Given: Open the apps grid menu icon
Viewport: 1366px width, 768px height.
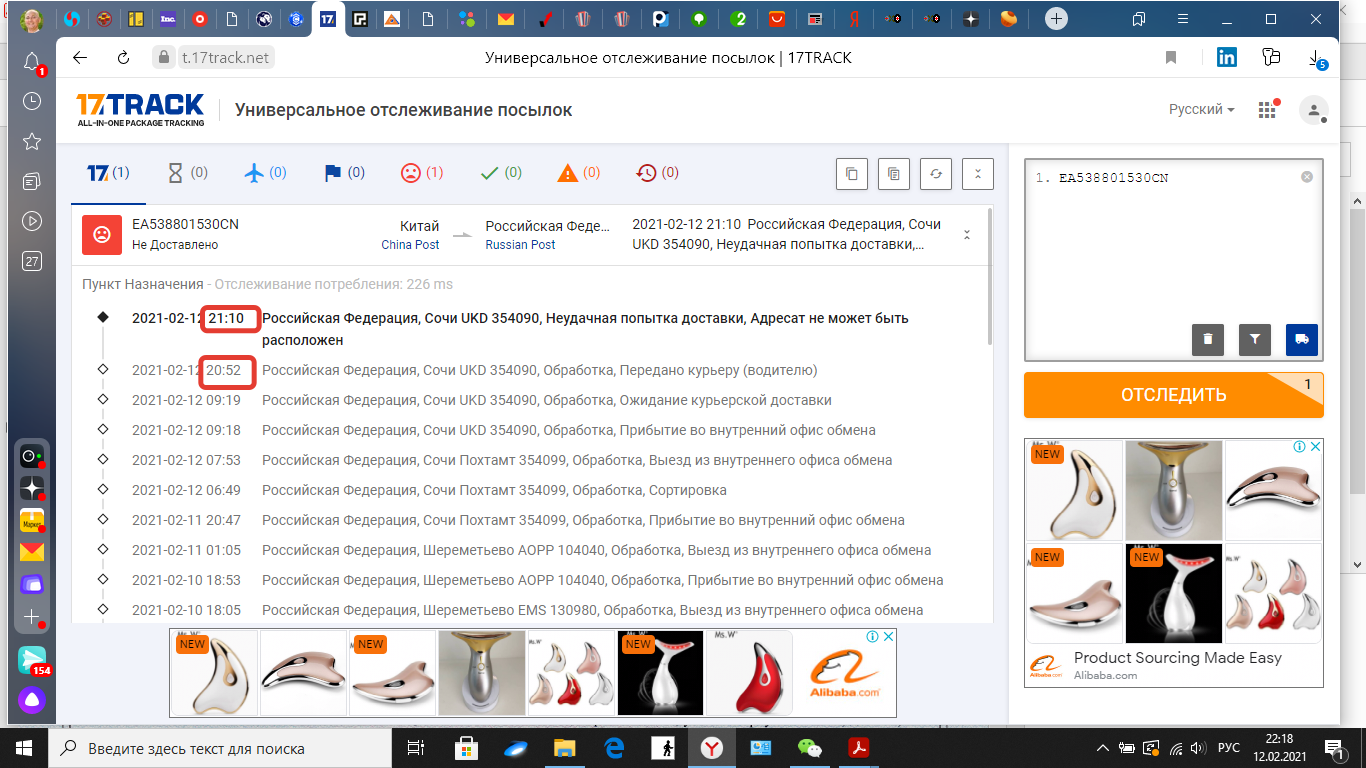Looking at the screenshot, I should [x=1269, y=110].
